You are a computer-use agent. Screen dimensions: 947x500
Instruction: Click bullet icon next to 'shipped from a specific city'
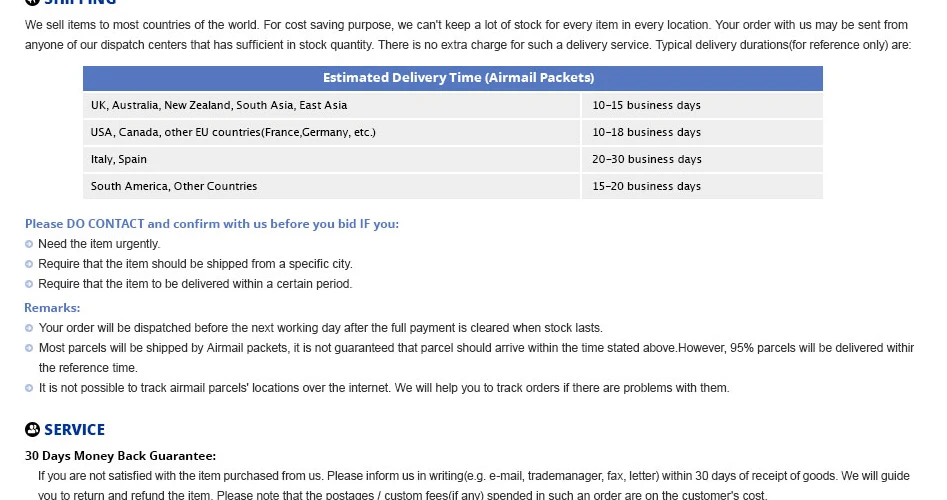29,264
